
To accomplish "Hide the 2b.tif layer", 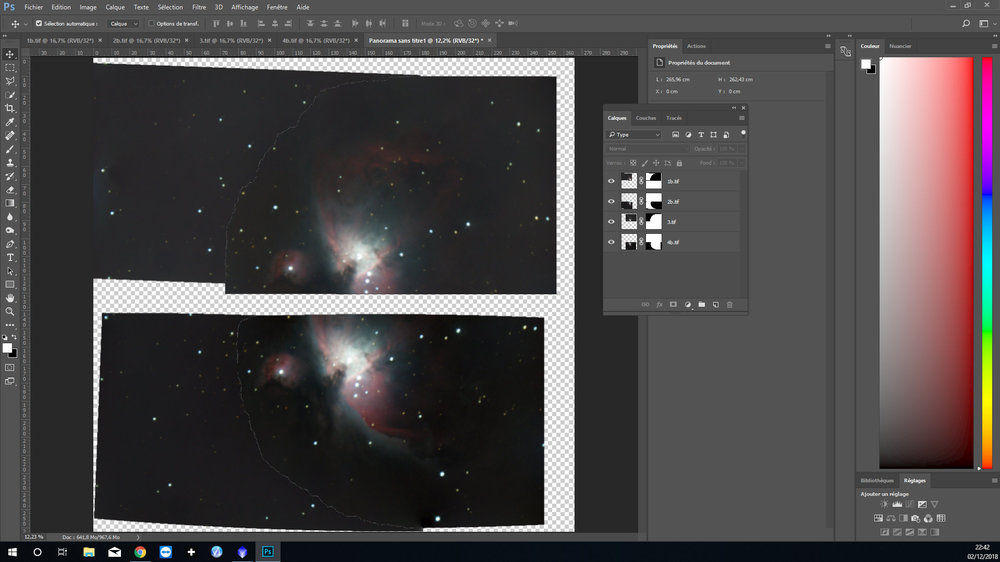I will 611,202.
